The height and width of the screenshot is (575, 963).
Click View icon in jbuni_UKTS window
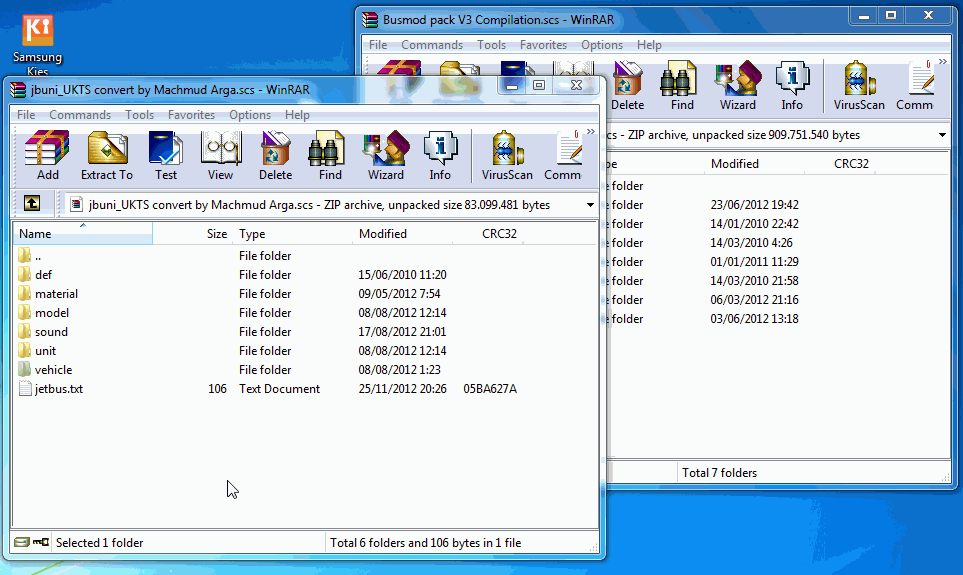220,155
